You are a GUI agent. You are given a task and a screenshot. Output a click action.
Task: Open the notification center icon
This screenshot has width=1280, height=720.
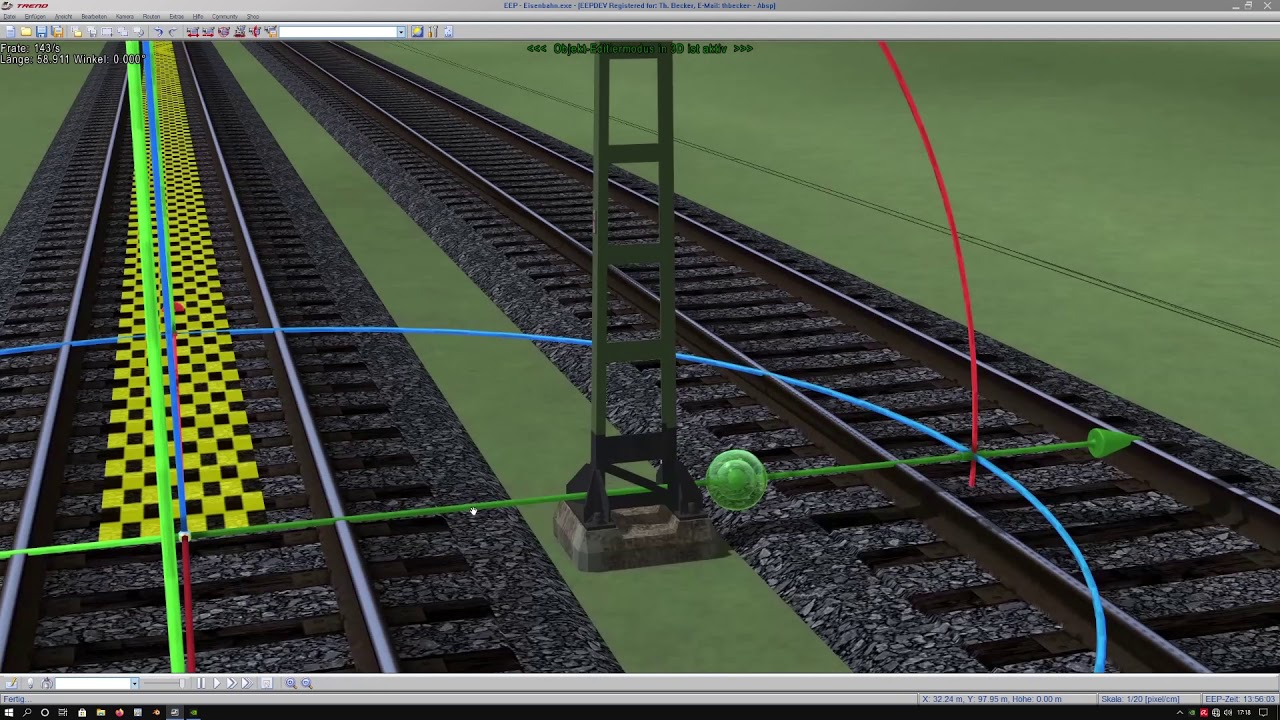(x=1263, y=712)
